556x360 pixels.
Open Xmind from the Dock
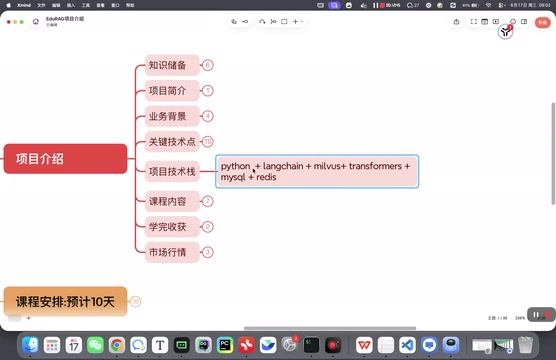246,345
